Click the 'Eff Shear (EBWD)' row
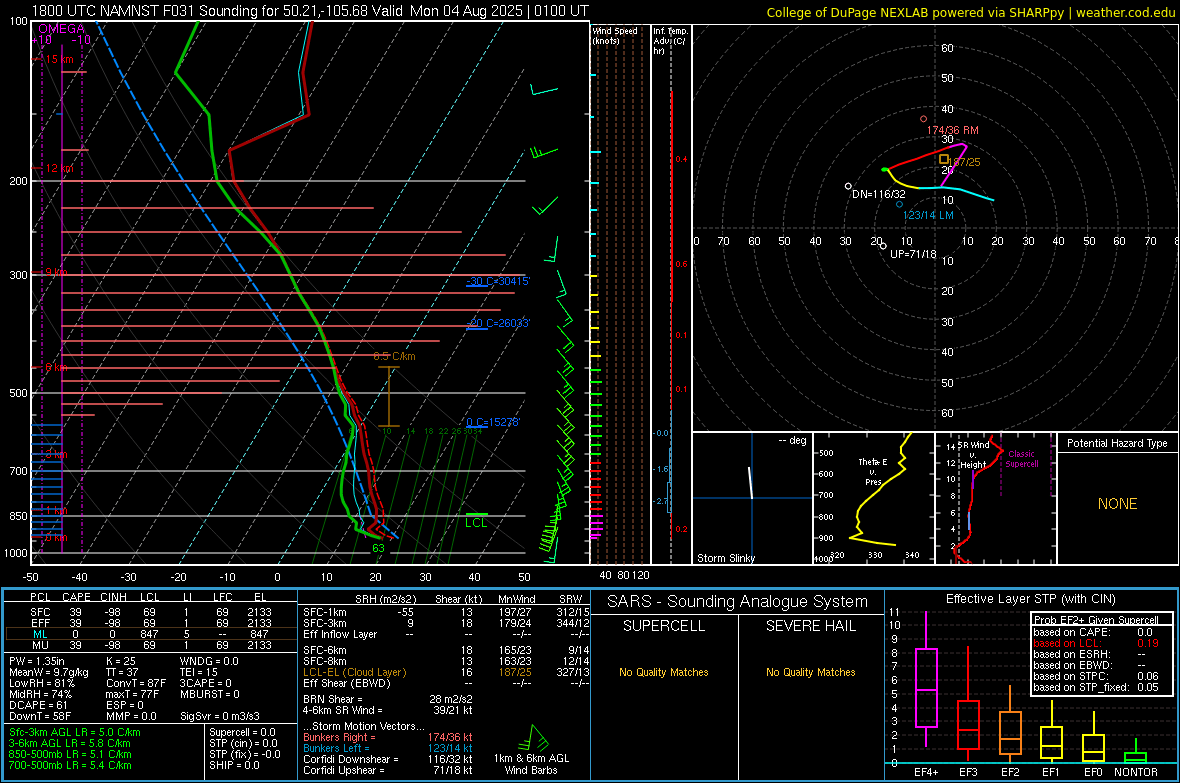 click(x=446, y=683)
